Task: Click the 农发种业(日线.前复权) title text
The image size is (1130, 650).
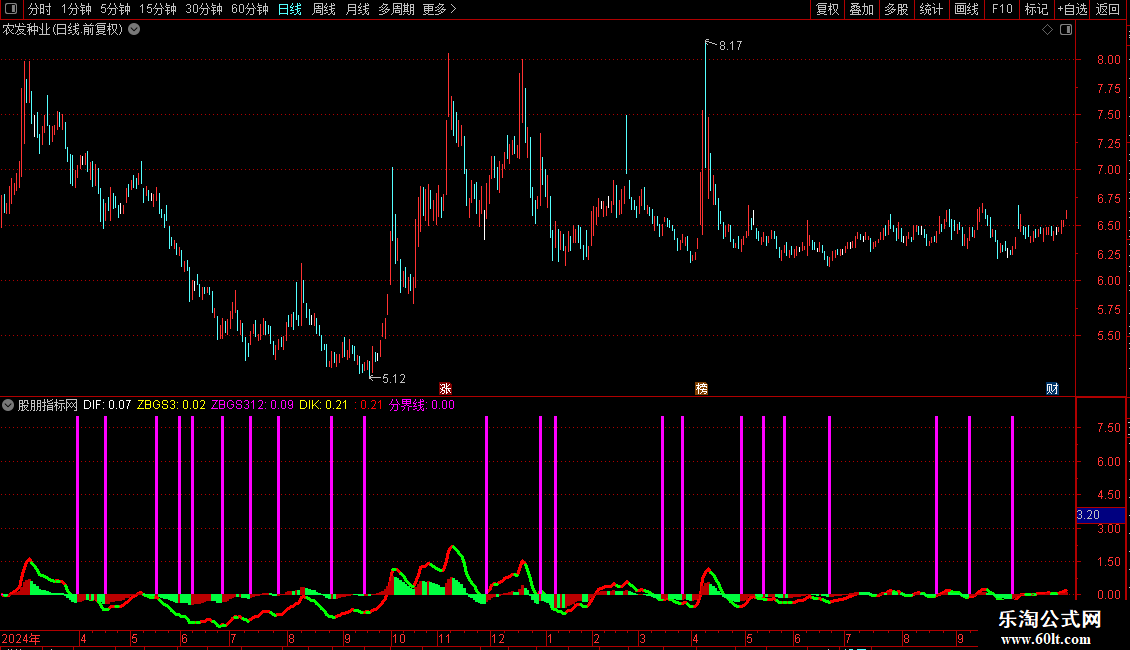Action: (63, 30)
